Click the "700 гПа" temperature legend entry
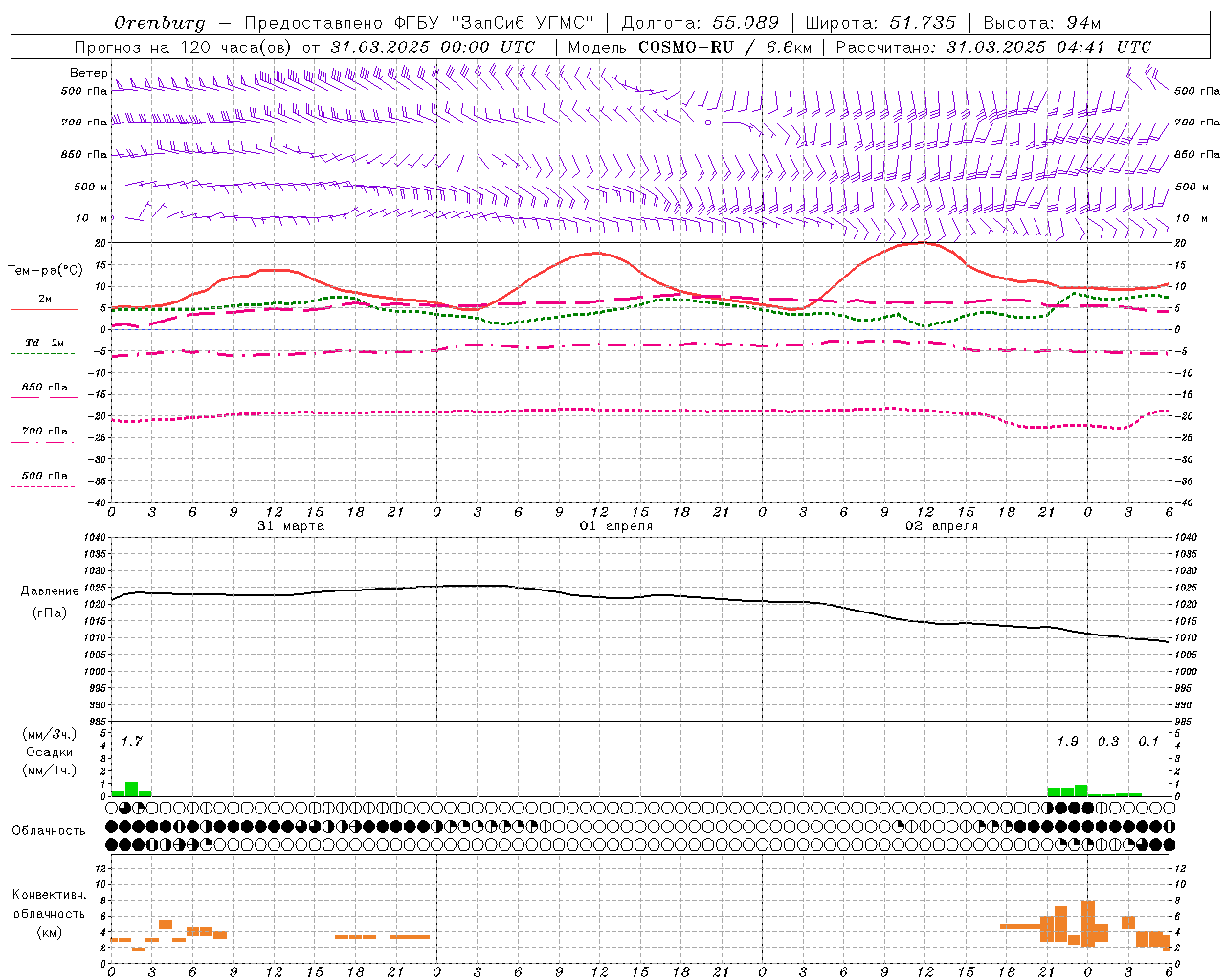The image size is (1225, 980). pyautogui.click(x=45, y=432)
